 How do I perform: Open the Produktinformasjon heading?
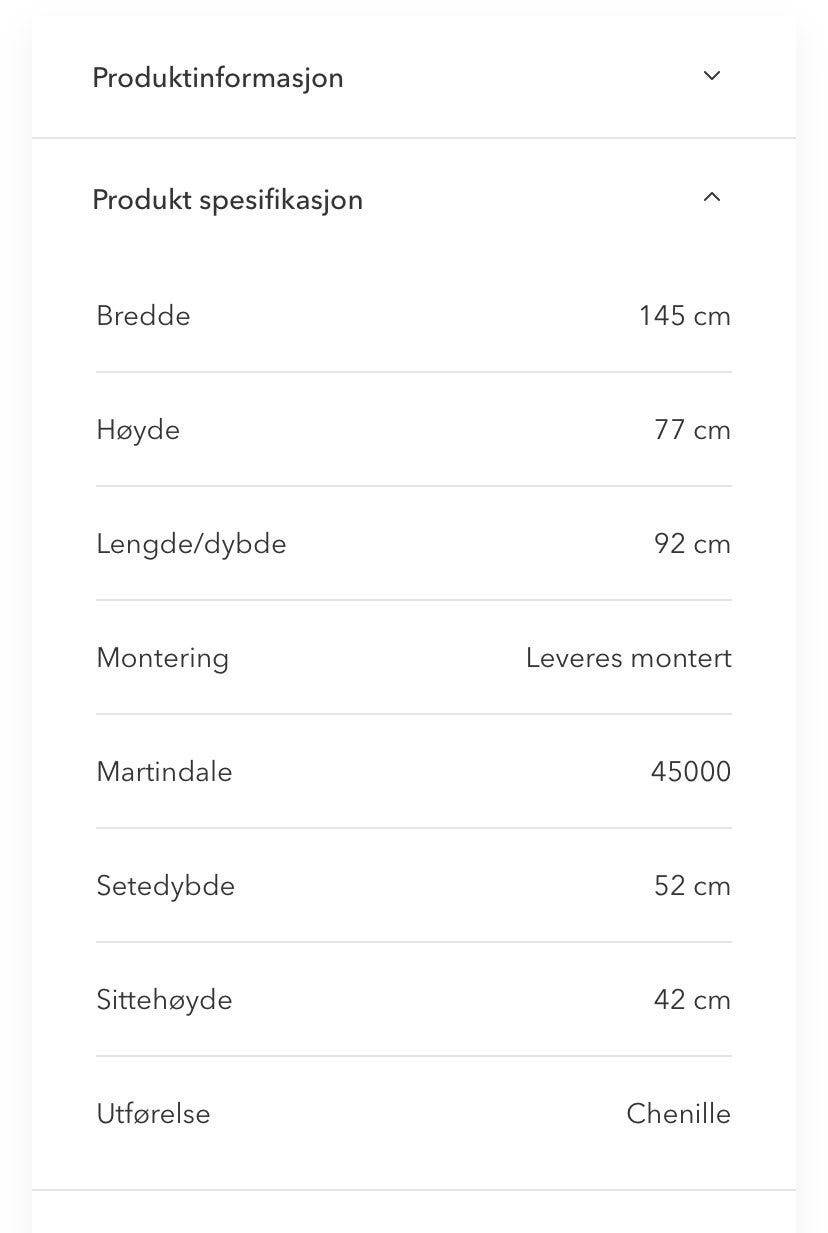(218, 78)
